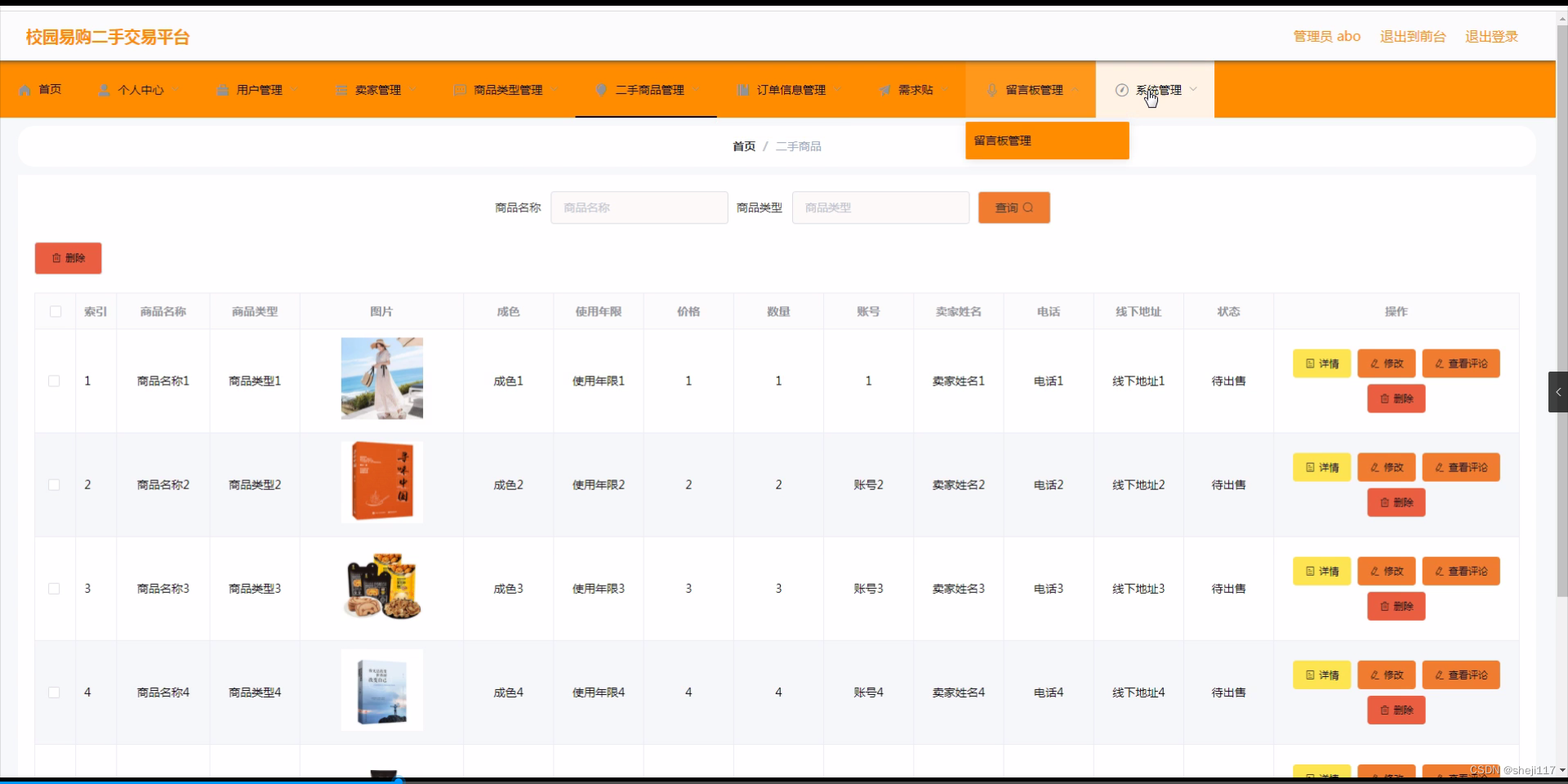Open the 首页 menu item
Viewport: 1568px width, 784px height.
pos(50,90)
